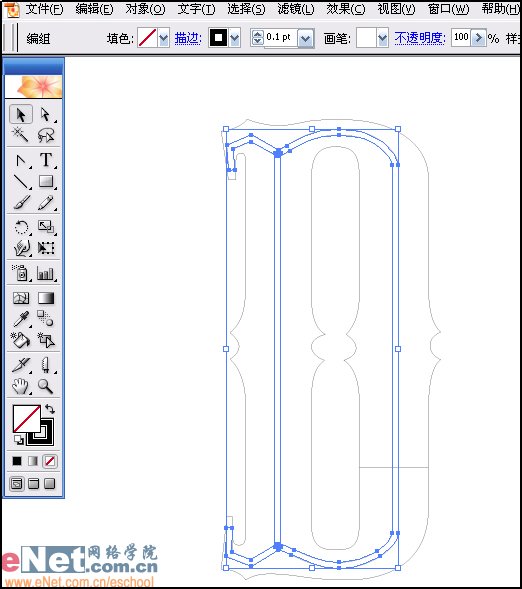Pick the Gradient tool
Screen dimensions: 522x589
click(x=46, y=298)
